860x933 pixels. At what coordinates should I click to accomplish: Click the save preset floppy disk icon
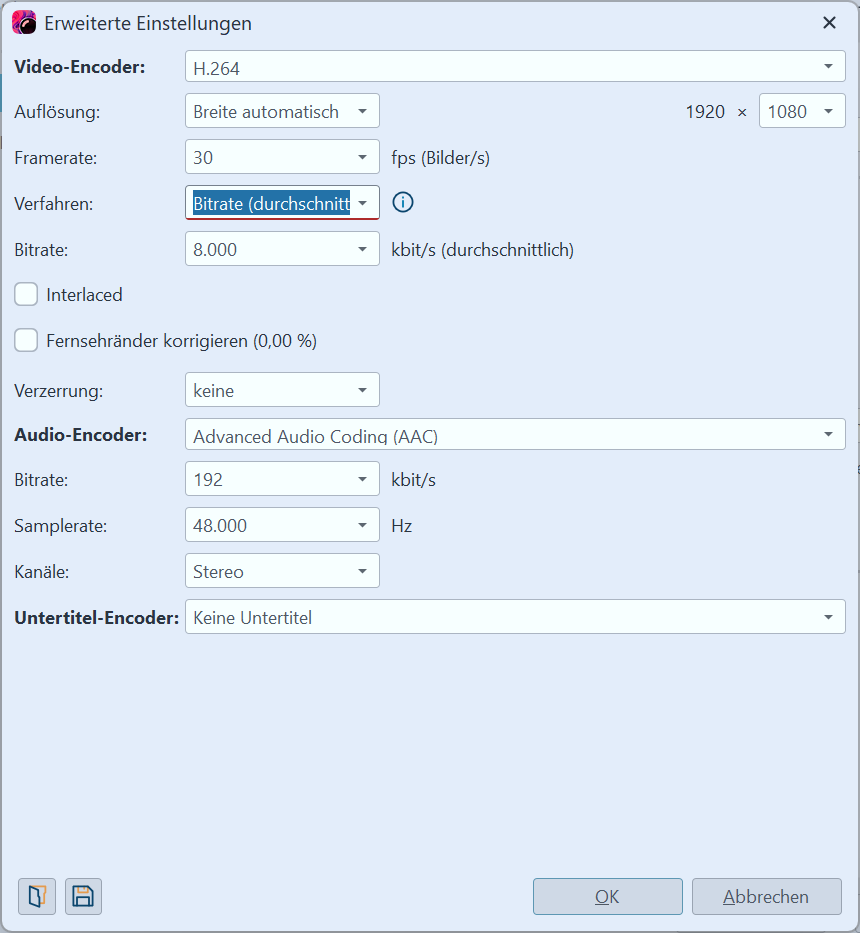tap(83, 897)
